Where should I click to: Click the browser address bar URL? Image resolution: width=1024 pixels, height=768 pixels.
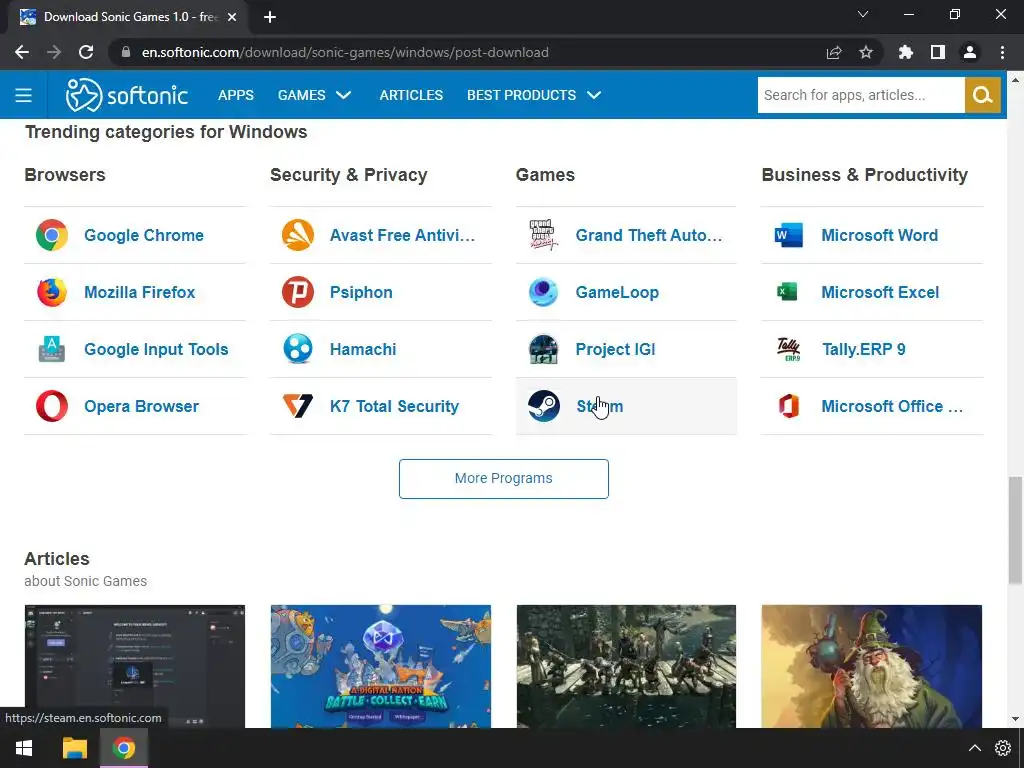click(x=345, y=52)
